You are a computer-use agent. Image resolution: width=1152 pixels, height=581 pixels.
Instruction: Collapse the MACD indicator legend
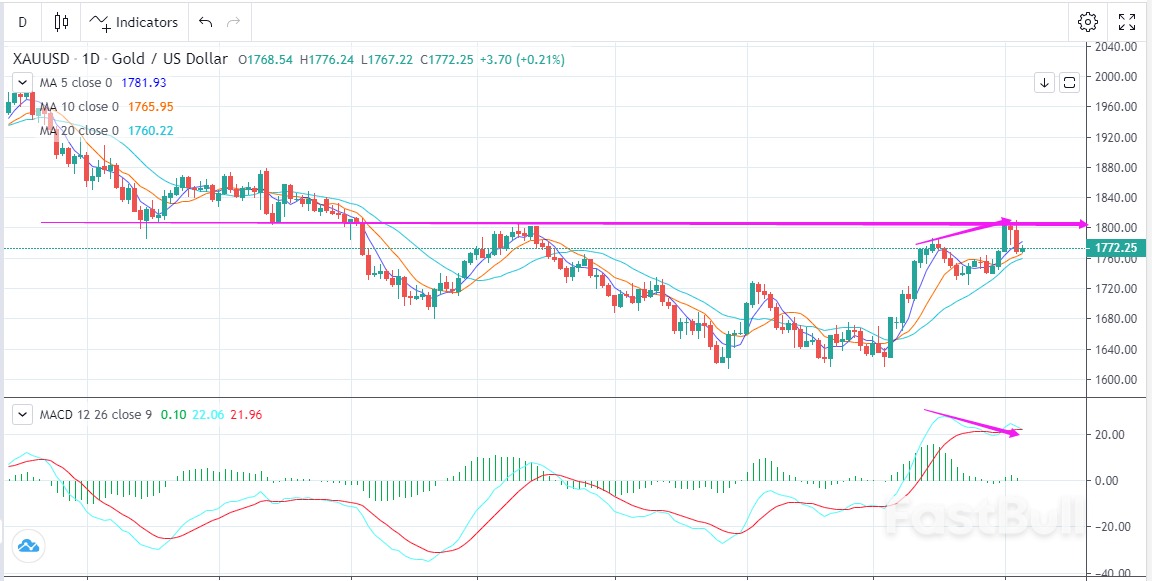[22, 413]
